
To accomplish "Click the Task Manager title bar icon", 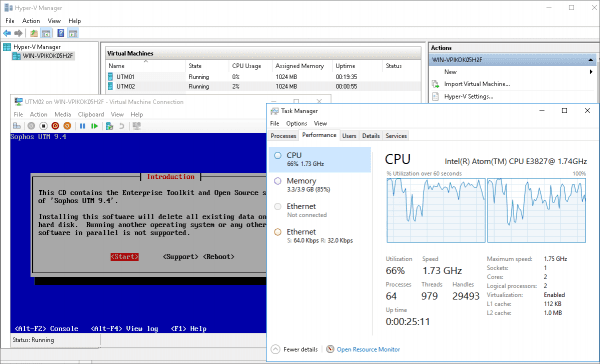I will coord(275,111).
